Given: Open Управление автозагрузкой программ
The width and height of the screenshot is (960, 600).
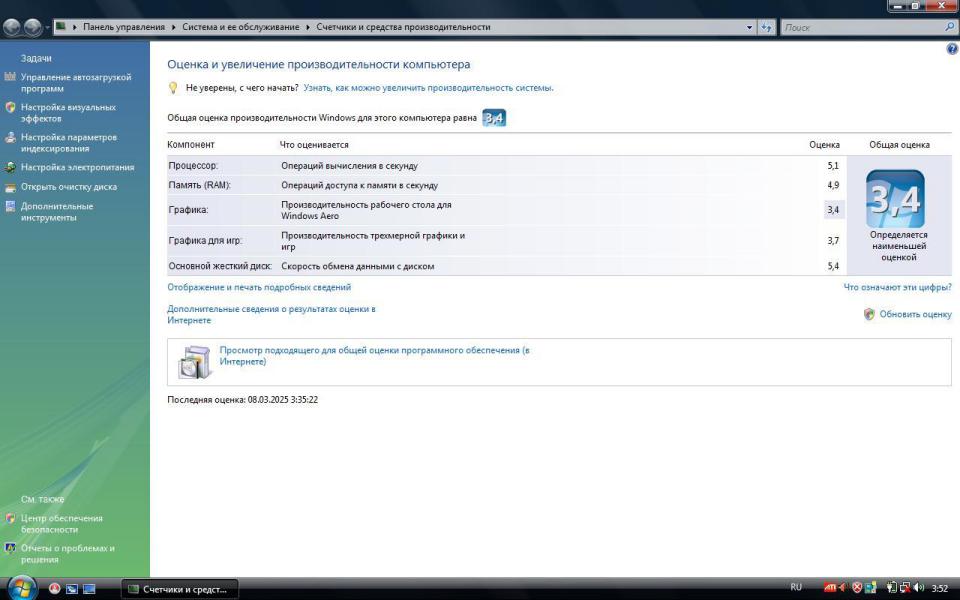Looking at the screenshot, I should pos(76,83).
